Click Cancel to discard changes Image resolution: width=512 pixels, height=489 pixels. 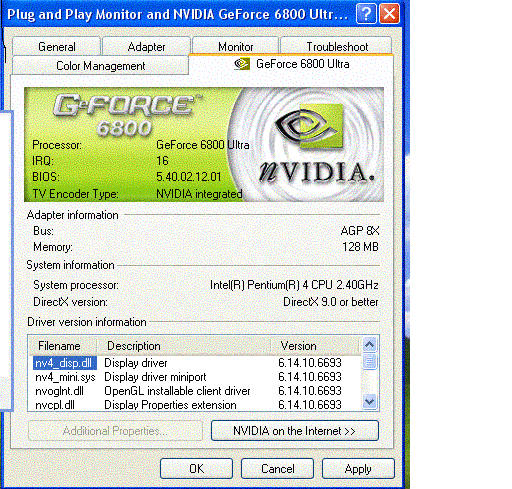tap(277, 469)
